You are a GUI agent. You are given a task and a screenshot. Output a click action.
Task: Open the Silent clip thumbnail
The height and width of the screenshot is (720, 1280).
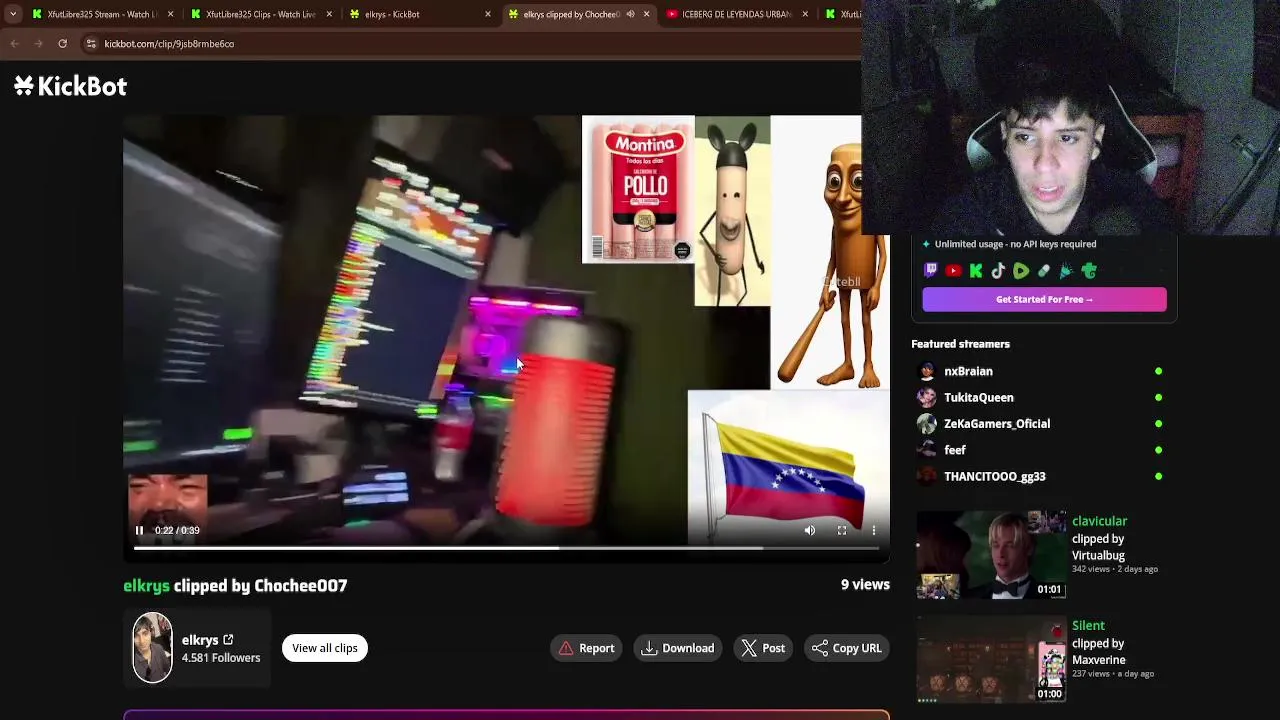[x=991, y=660]
